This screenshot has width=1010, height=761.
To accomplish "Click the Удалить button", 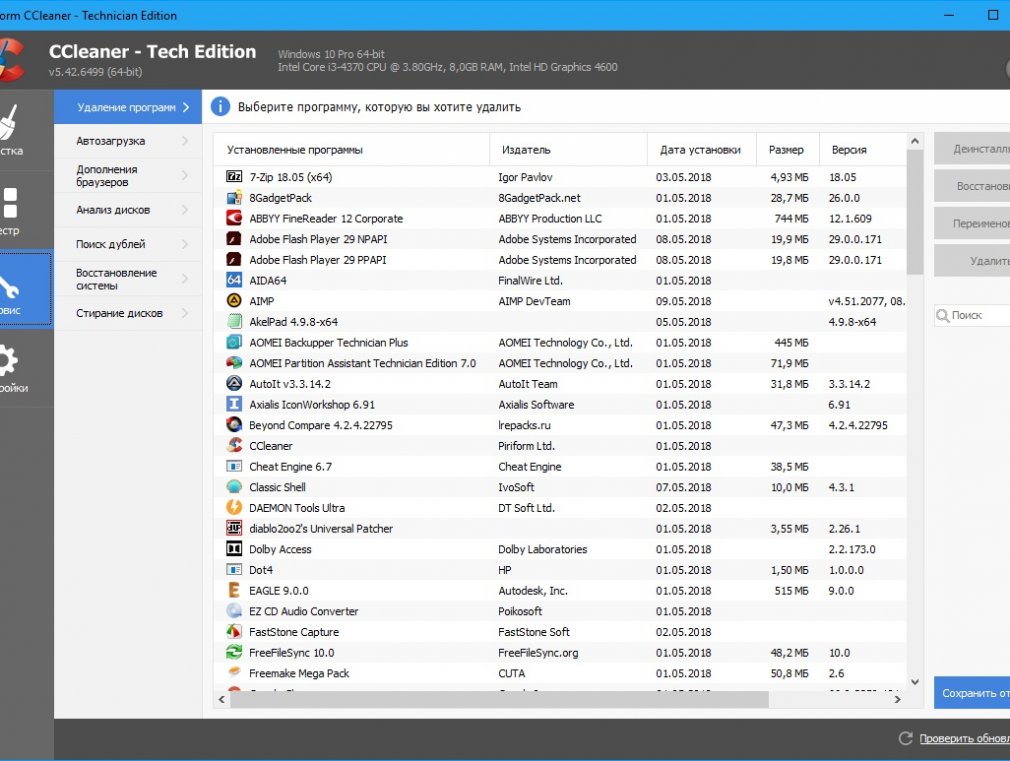I will coord(972,261).
